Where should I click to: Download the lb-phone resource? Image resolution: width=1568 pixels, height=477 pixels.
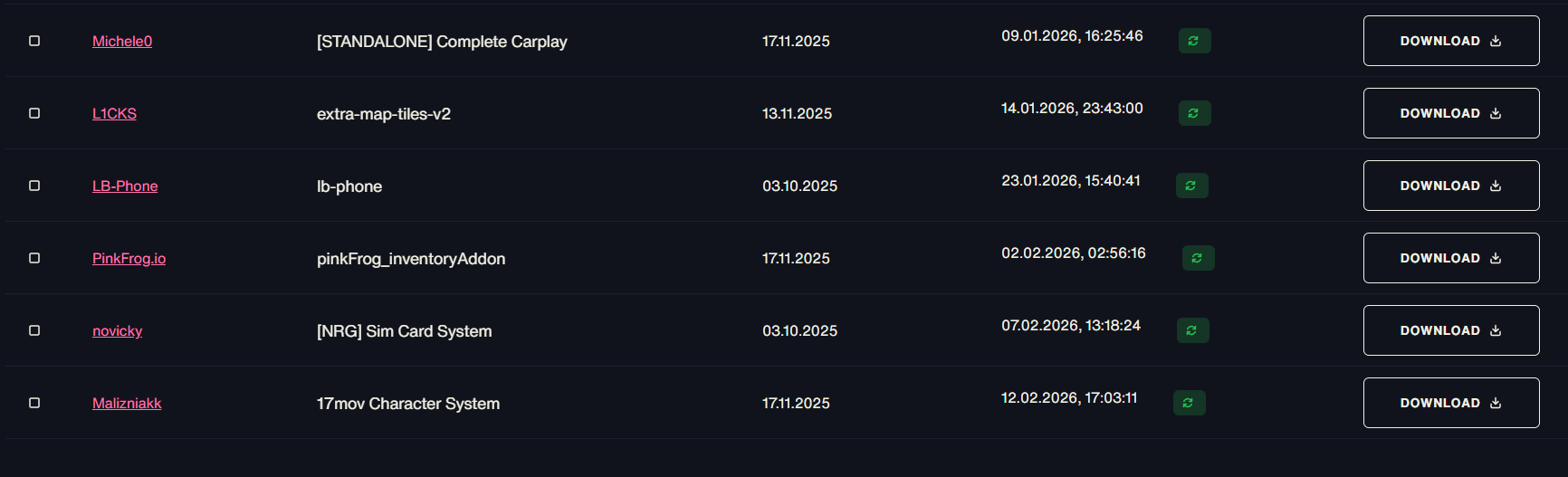[1451, 186]
